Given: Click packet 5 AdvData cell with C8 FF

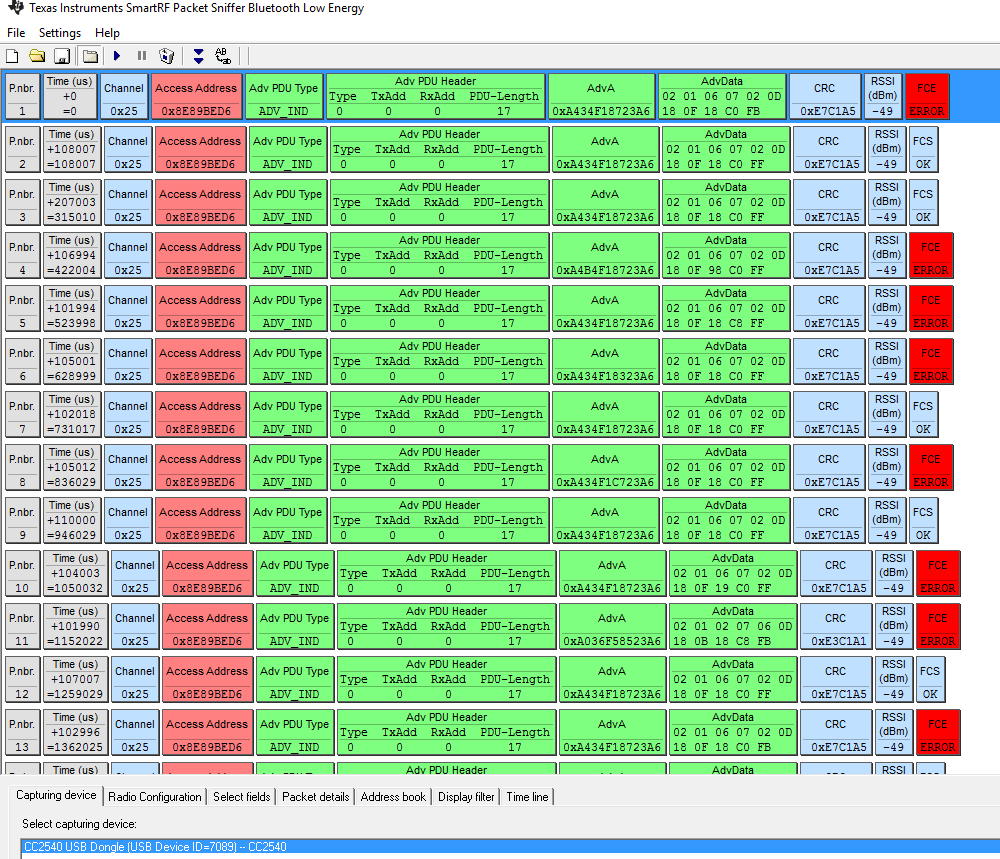Looking at the screenshot, I should (x=726, y=308).
